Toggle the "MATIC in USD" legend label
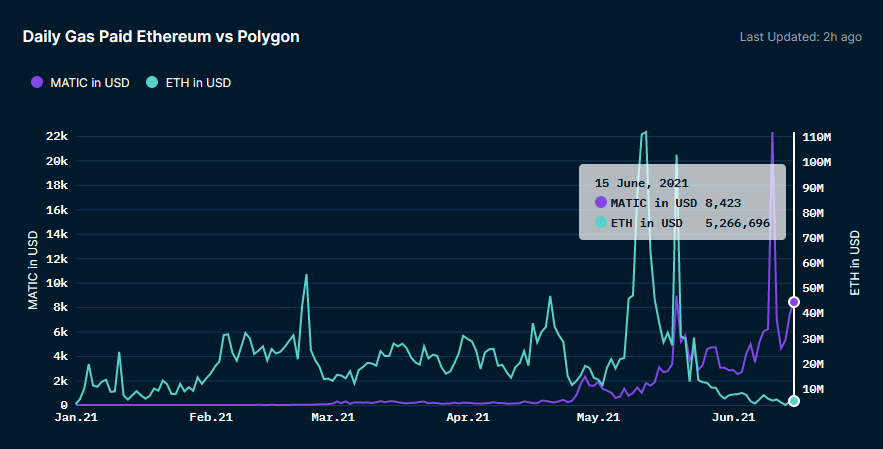 tap(90, 82)
